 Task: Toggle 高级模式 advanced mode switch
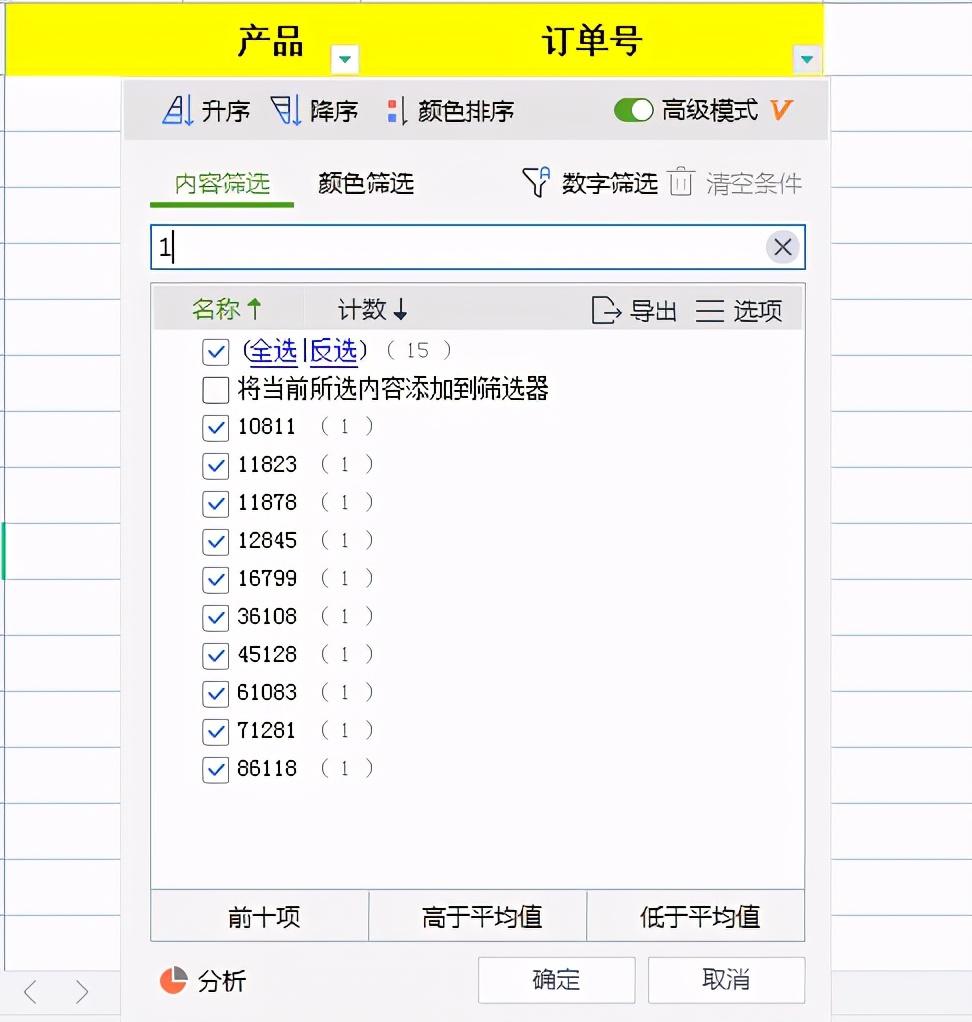633,110
